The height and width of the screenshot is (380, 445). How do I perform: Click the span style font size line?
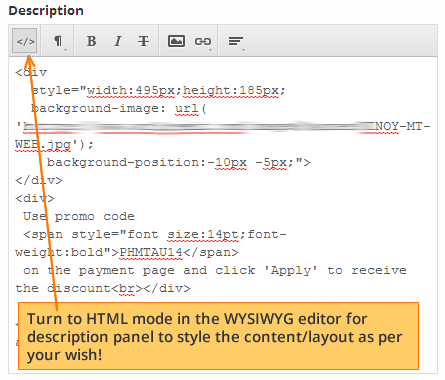tap(155, 234)
